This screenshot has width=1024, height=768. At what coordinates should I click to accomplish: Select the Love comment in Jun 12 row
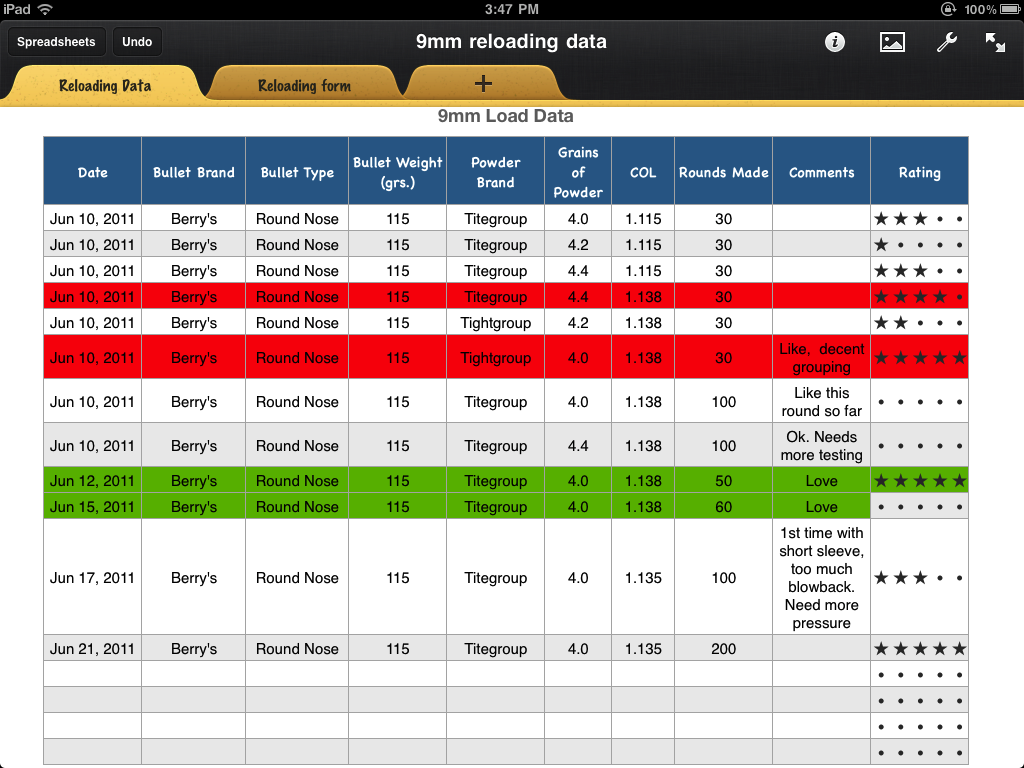pyautogui.click(x=822, y=481)
